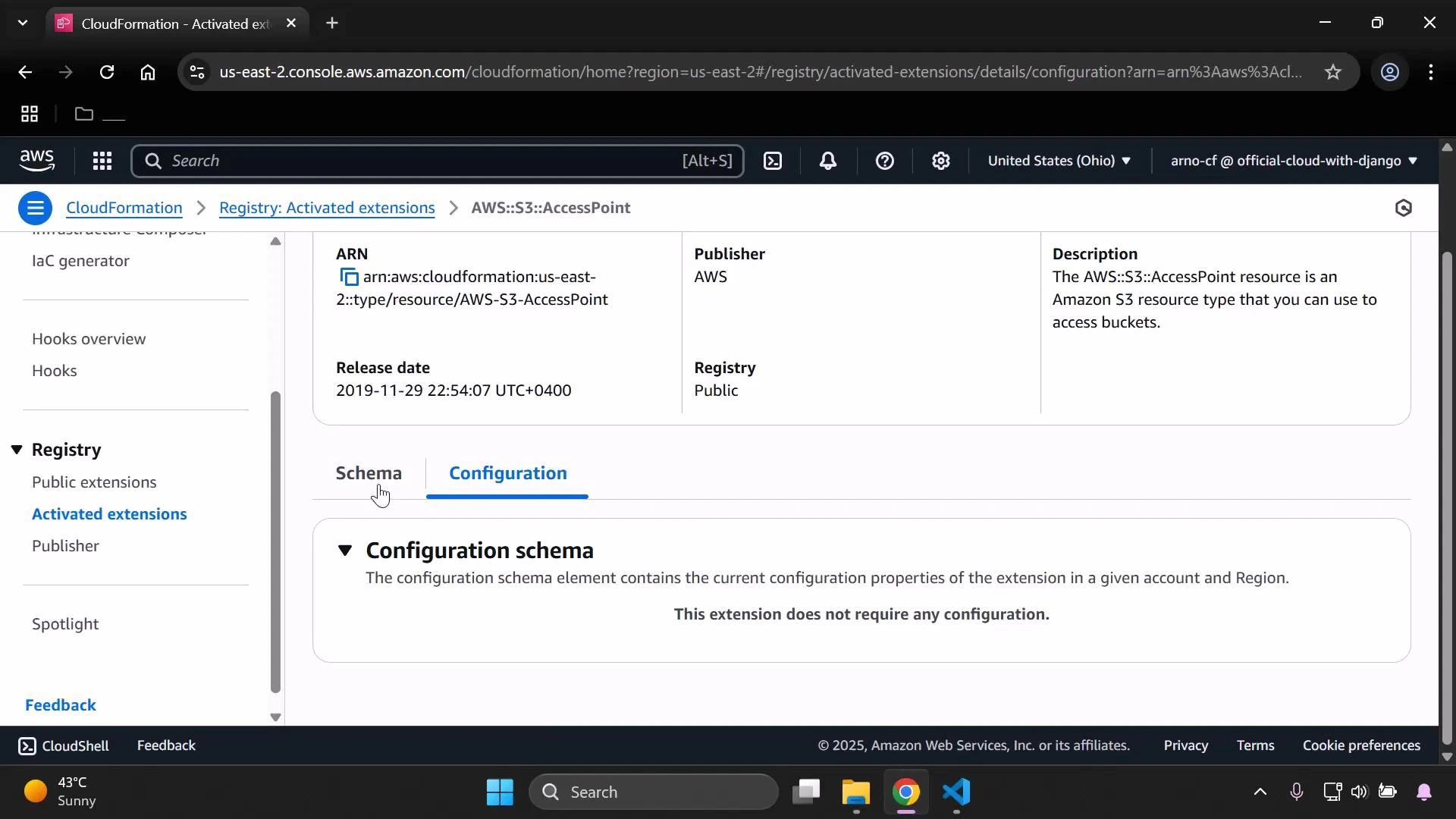Collapse the Configuration schema section
The image size is (1456, 819).
click(x=346, y=551)
